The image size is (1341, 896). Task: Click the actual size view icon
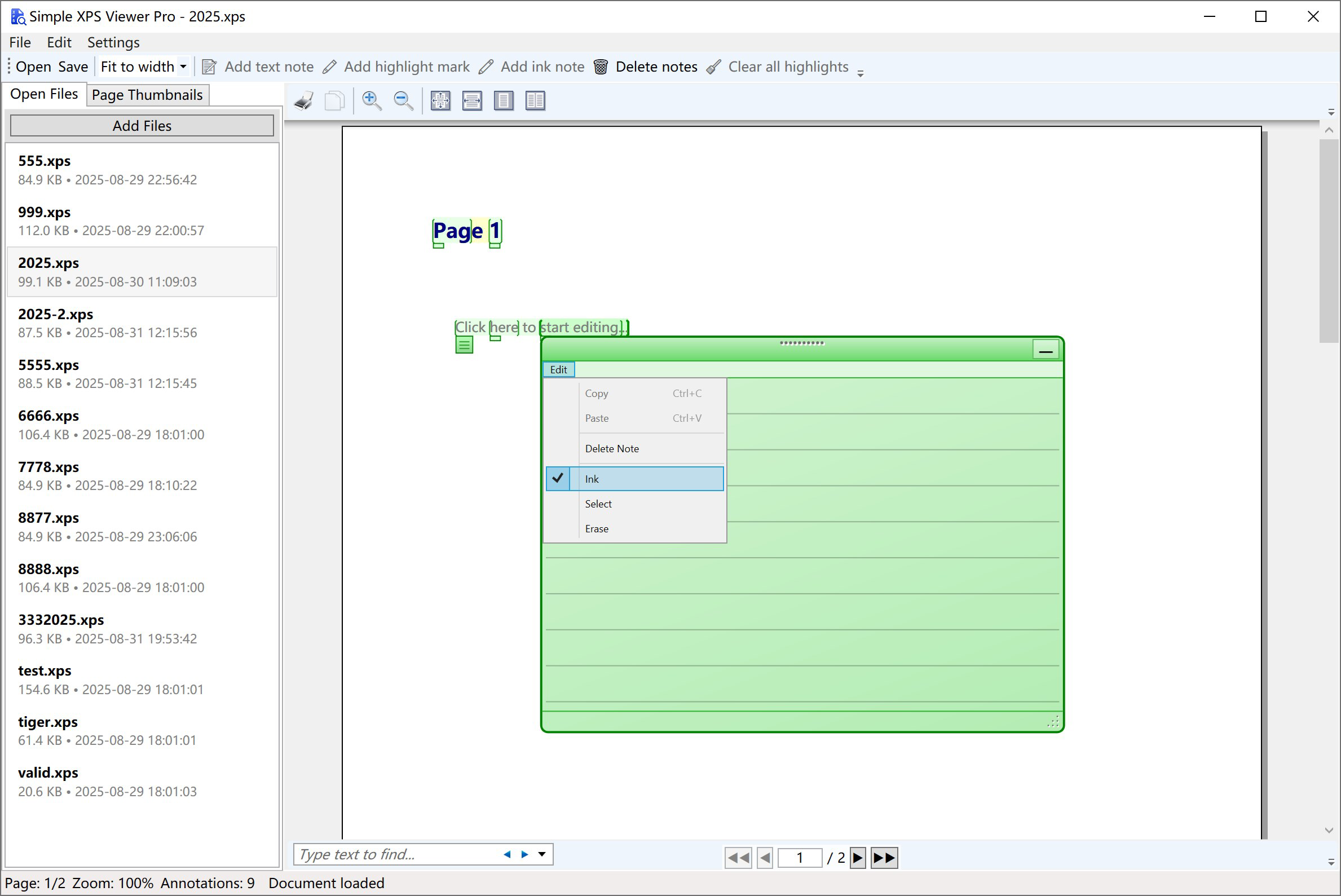pyautogui.click(x=440, y=101)
